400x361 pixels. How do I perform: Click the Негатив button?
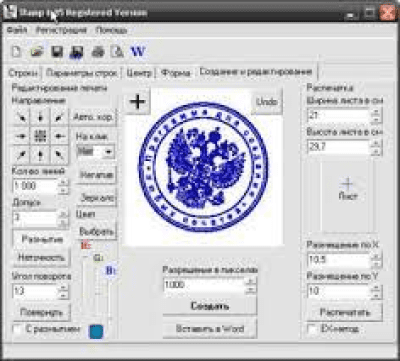click(96, 175)
